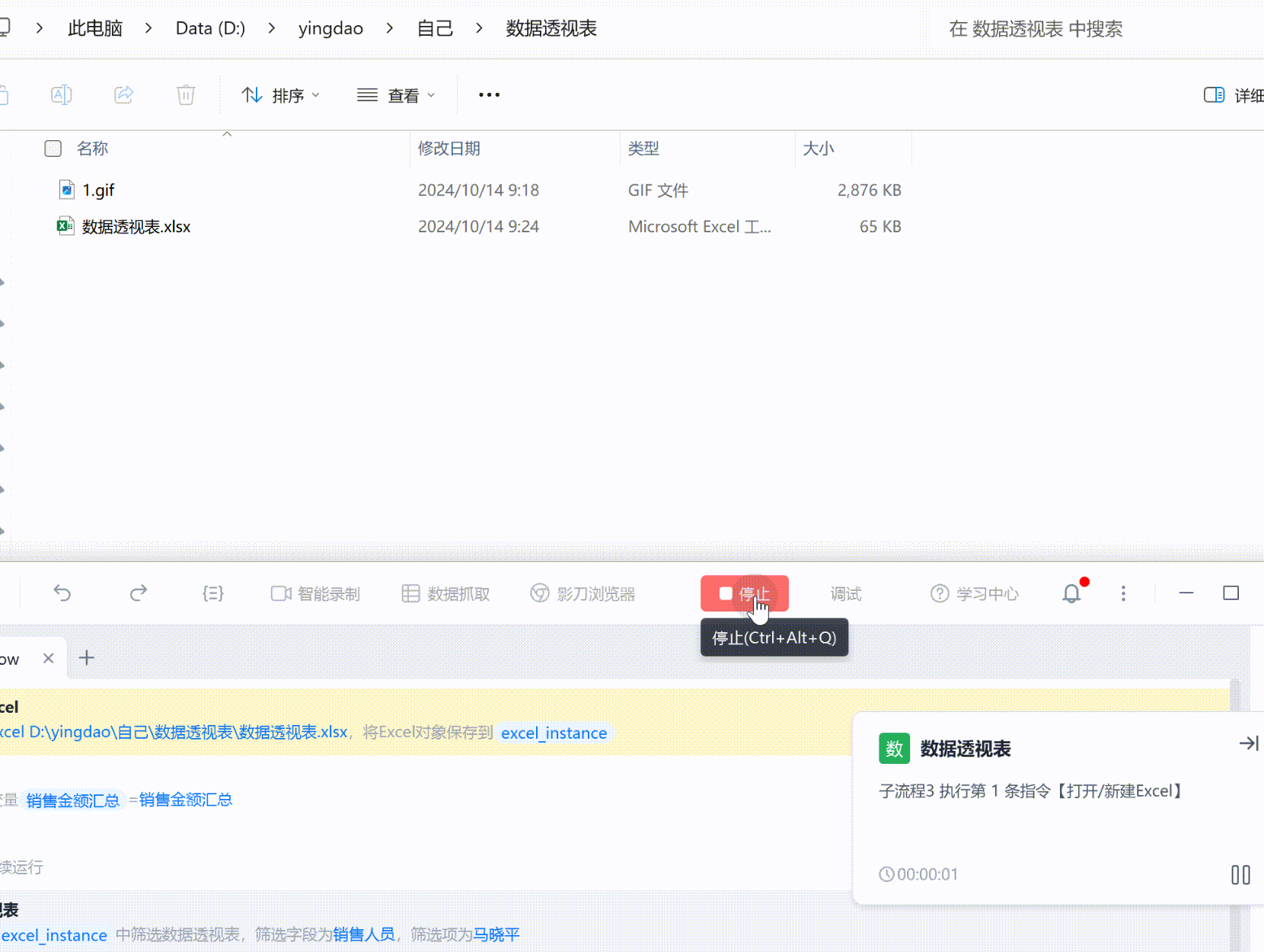Viewport: 1264px width, 952px height.
Task: Open the 数据抓取 data capture tool
Action: pyautogui.click(x=445, y=593)
